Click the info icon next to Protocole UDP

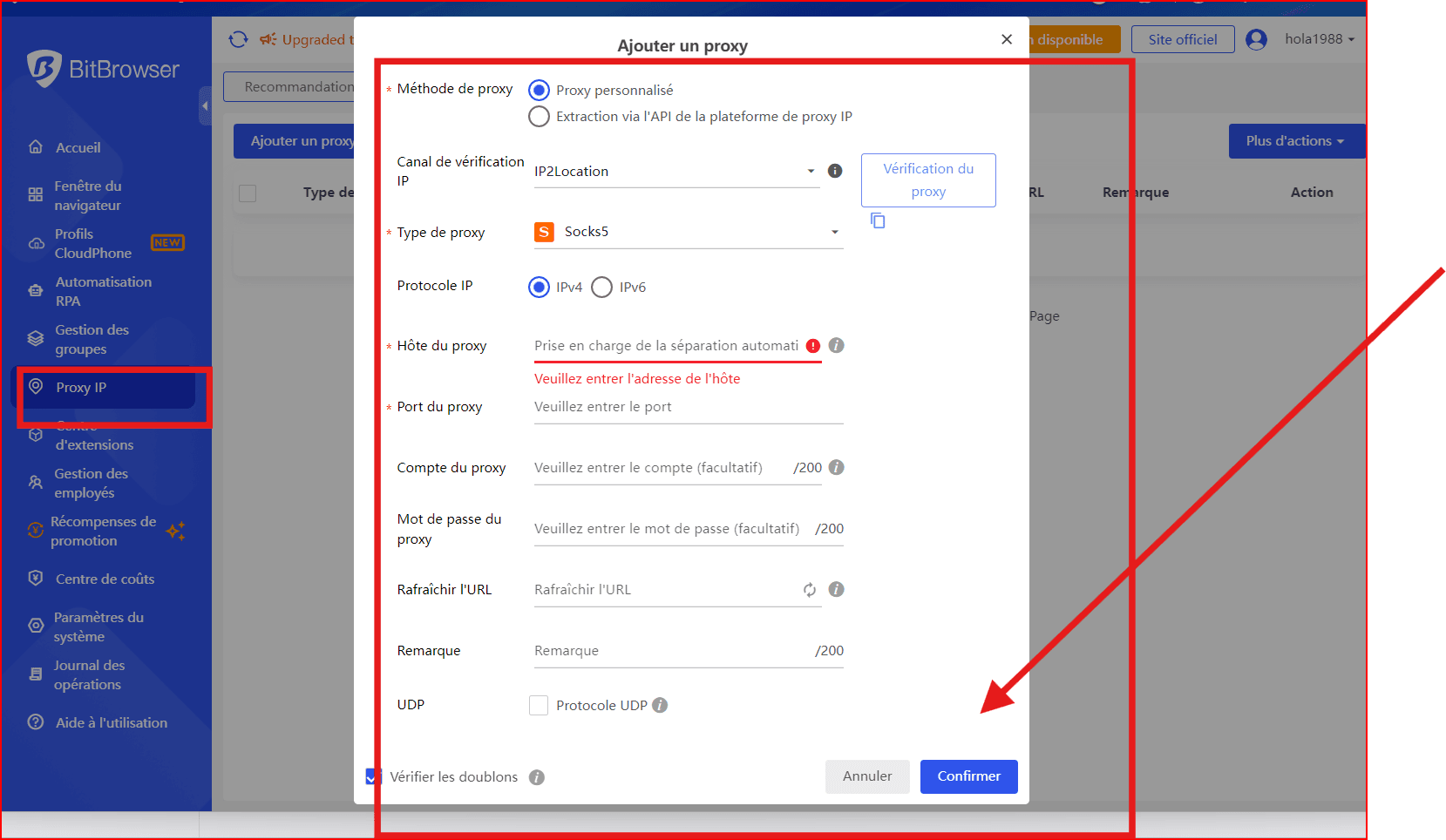click(x=660, y=705)
